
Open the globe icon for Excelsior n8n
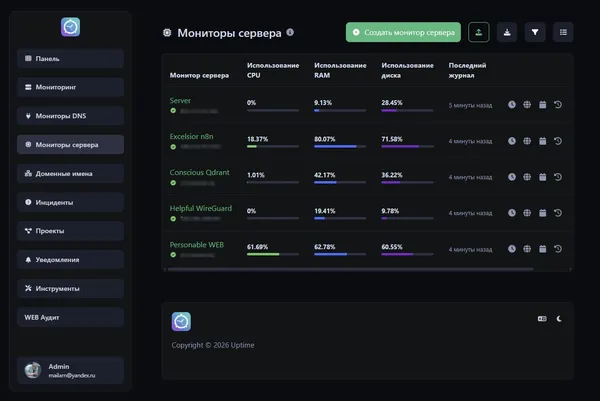(x=527, y=140)
